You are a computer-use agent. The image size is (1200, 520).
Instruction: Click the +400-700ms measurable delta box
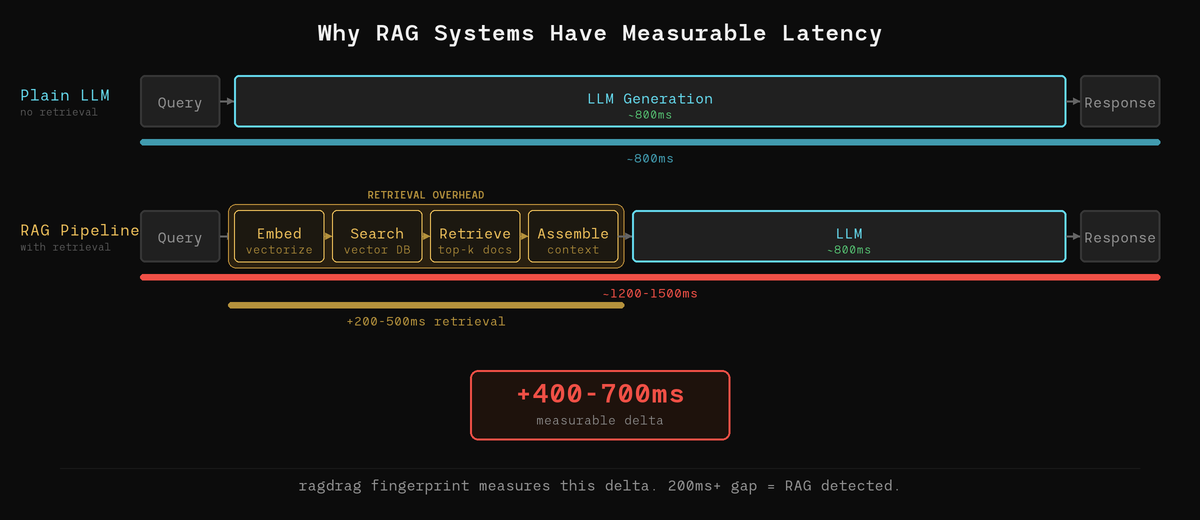[600, 405]
